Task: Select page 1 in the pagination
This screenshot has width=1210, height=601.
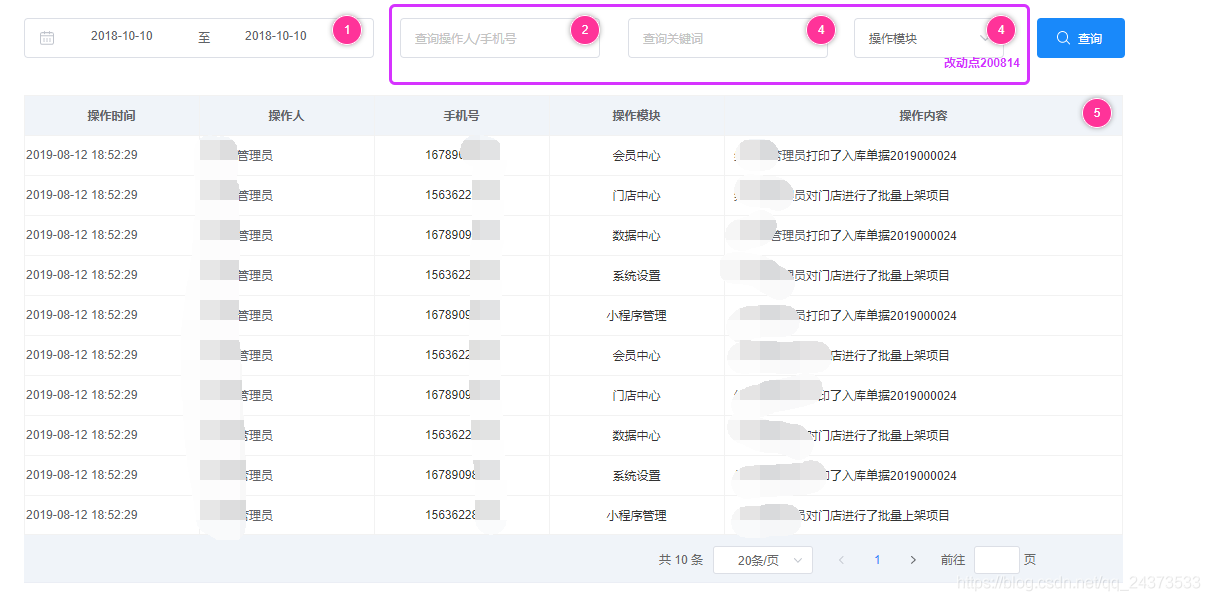Action: [x=877, y=560]
